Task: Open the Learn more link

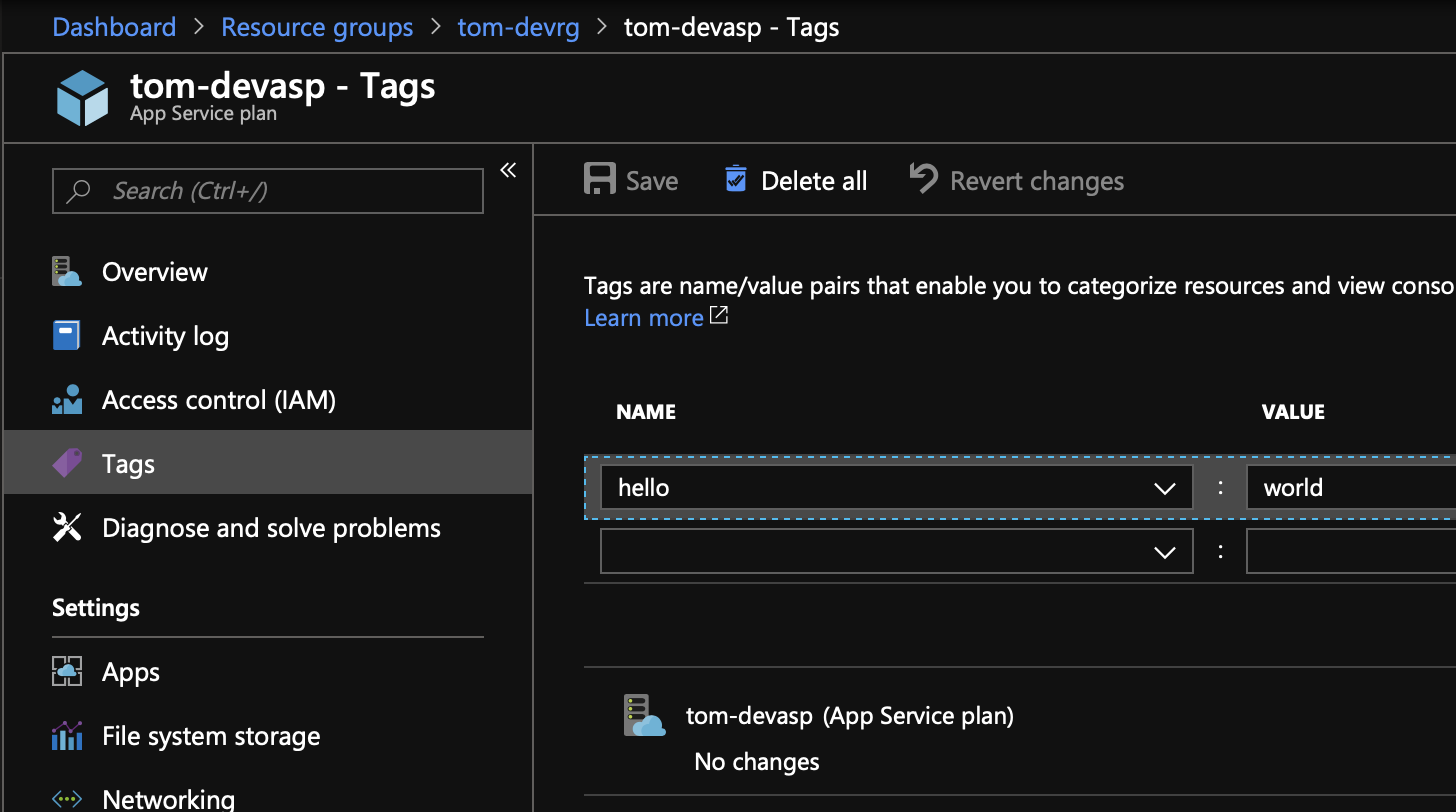Action: [x=643, y=317]
